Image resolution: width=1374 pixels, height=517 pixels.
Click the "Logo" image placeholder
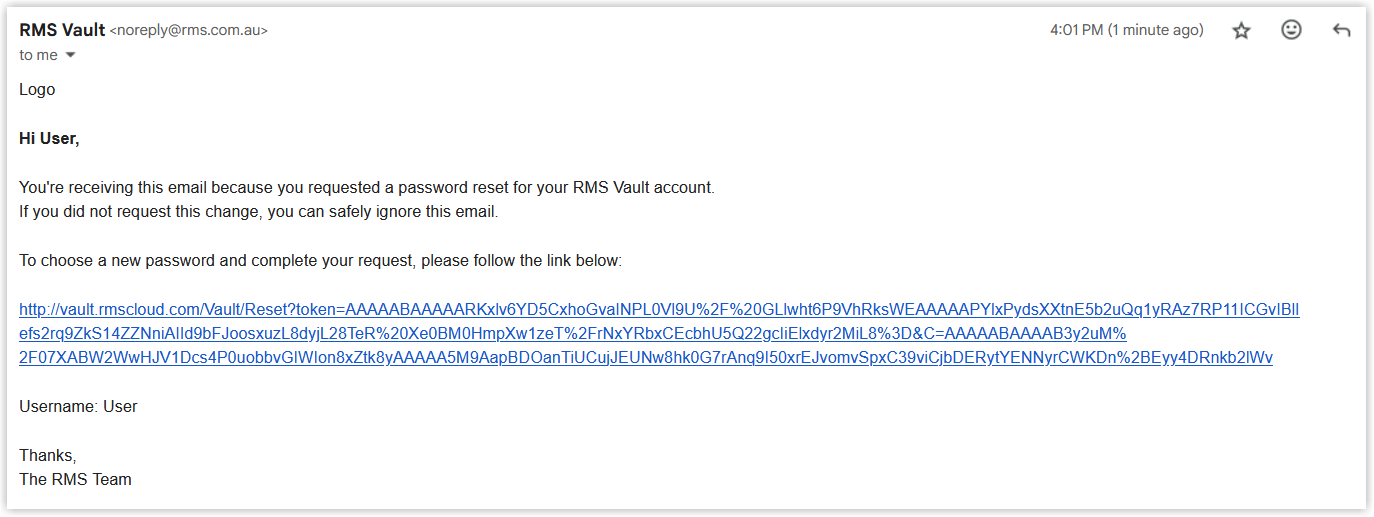[x=37, y=90]
